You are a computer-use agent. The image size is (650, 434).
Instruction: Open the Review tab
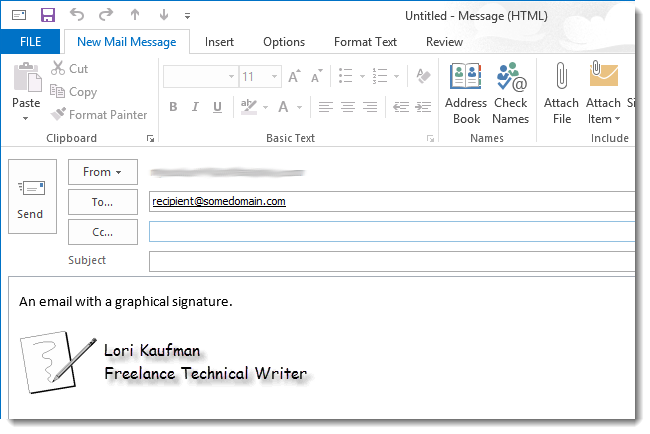tap(444, 42)
